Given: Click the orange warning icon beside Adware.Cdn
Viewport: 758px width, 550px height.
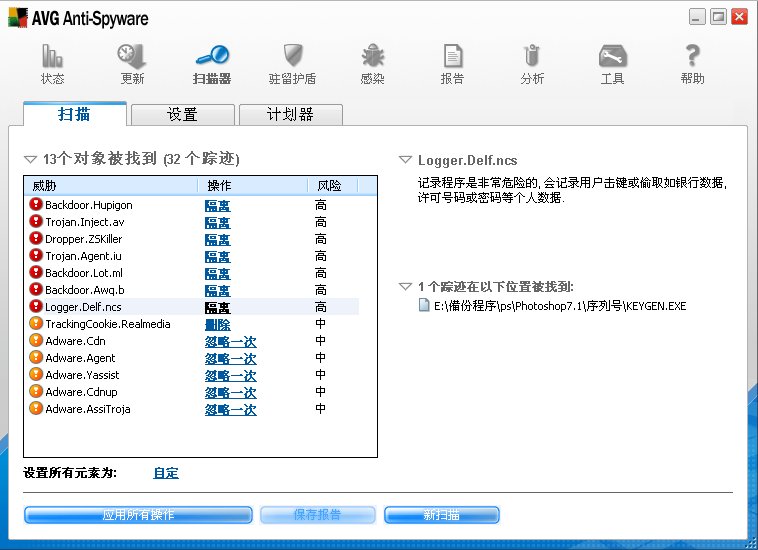Looking at the screenshot, I should tap(36, 340).
